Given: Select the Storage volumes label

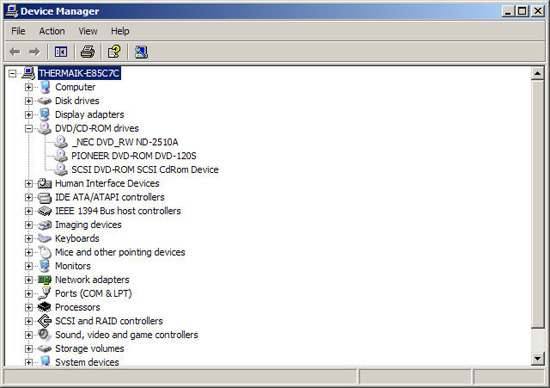Looking at the screenshot, I should [x=89, y=349].
